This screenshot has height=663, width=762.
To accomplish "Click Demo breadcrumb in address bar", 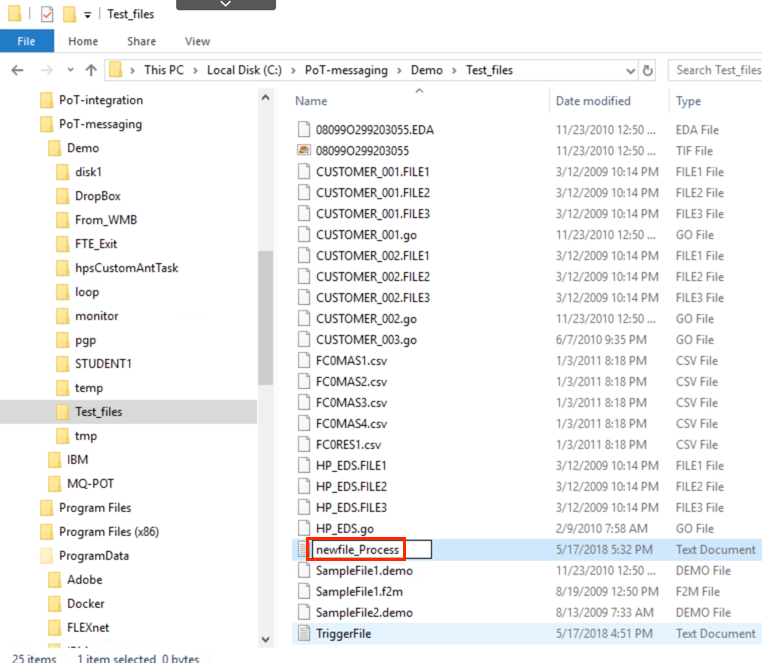I will [x=427, y=70].
